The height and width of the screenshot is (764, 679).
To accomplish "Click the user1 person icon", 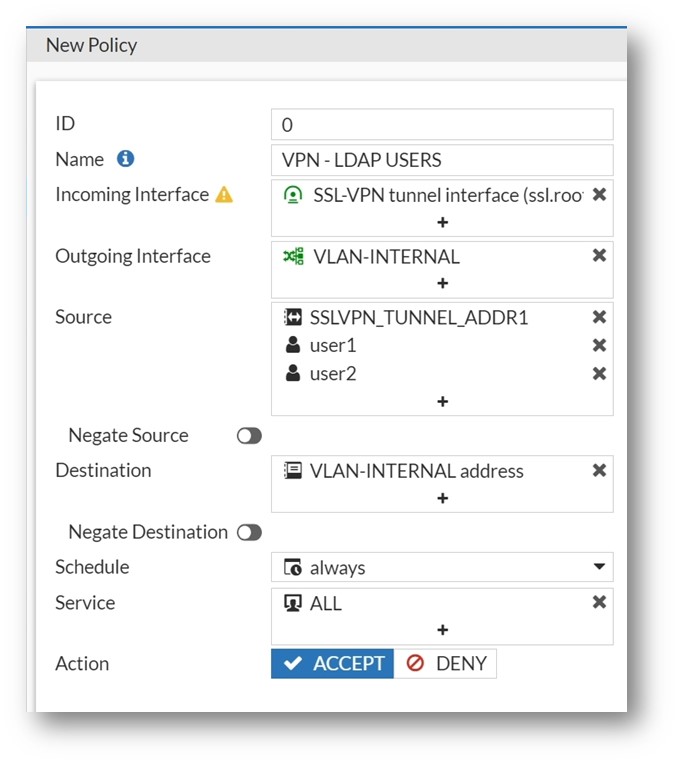I will click(293, 345).
